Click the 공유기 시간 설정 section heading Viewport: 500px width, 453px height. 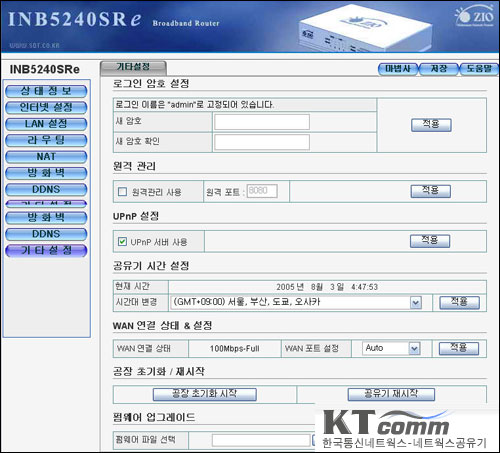pos(151,266)
